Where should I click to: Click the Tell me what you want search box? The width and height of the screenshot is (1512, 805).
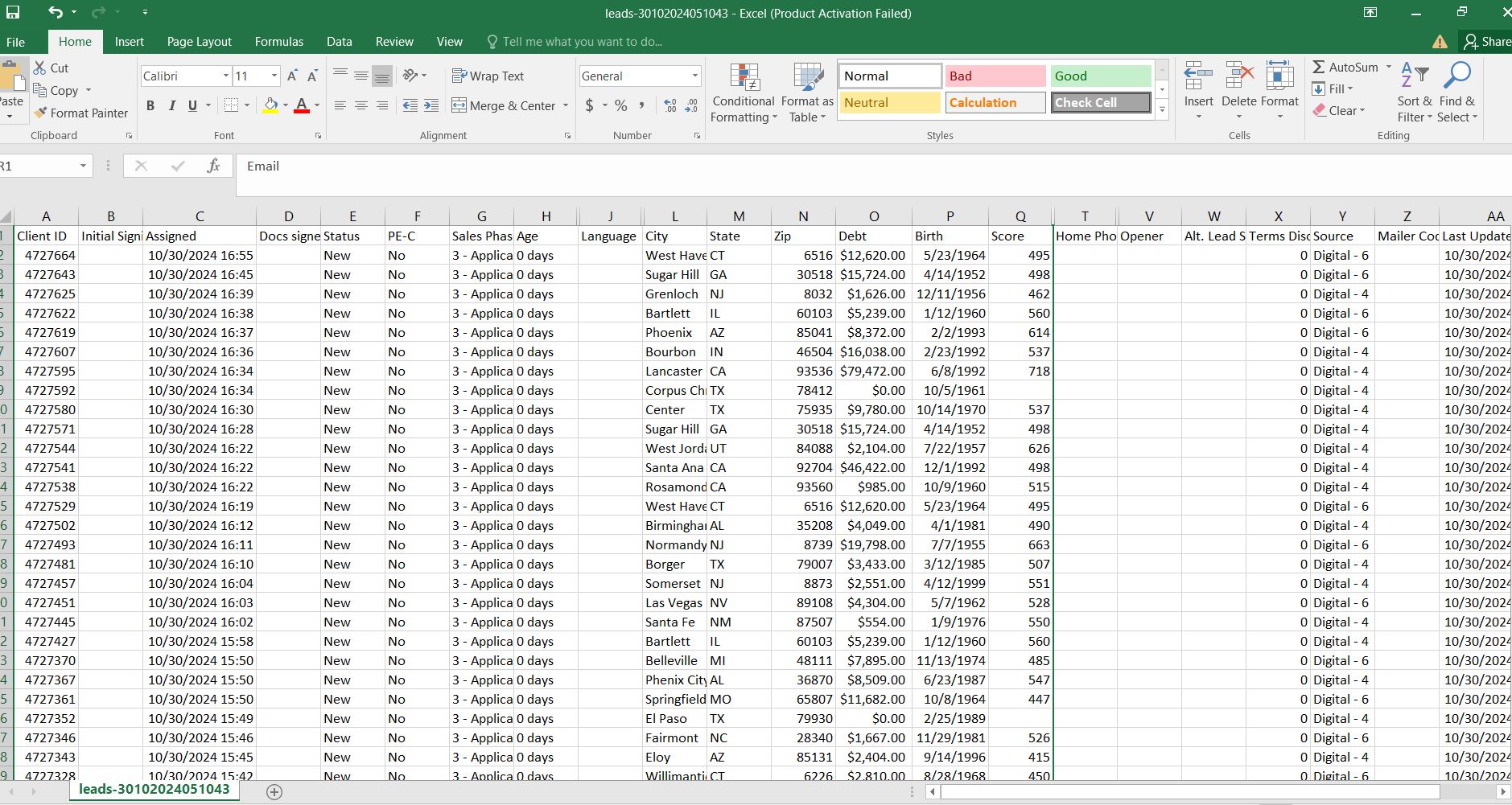575,42
